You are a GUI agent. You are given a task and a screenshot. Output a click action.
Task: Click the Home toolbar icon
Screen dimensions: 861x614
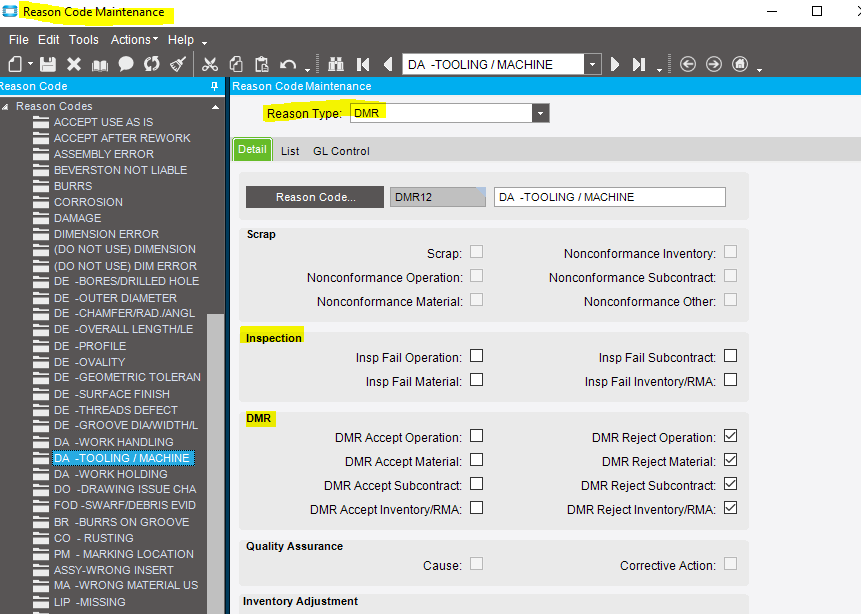click(740, 64)
